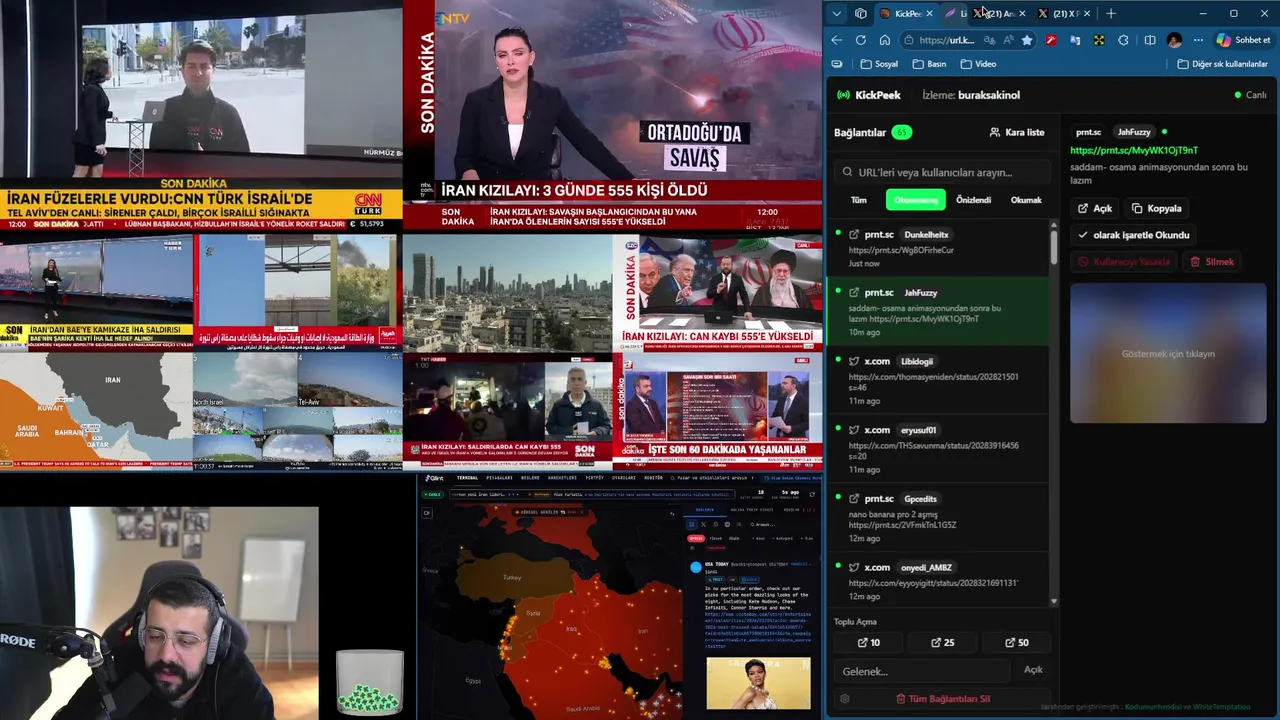The width and height of the screenshot is (1280, 720).
Task: Bulk open 25 links
Action: 943,643
